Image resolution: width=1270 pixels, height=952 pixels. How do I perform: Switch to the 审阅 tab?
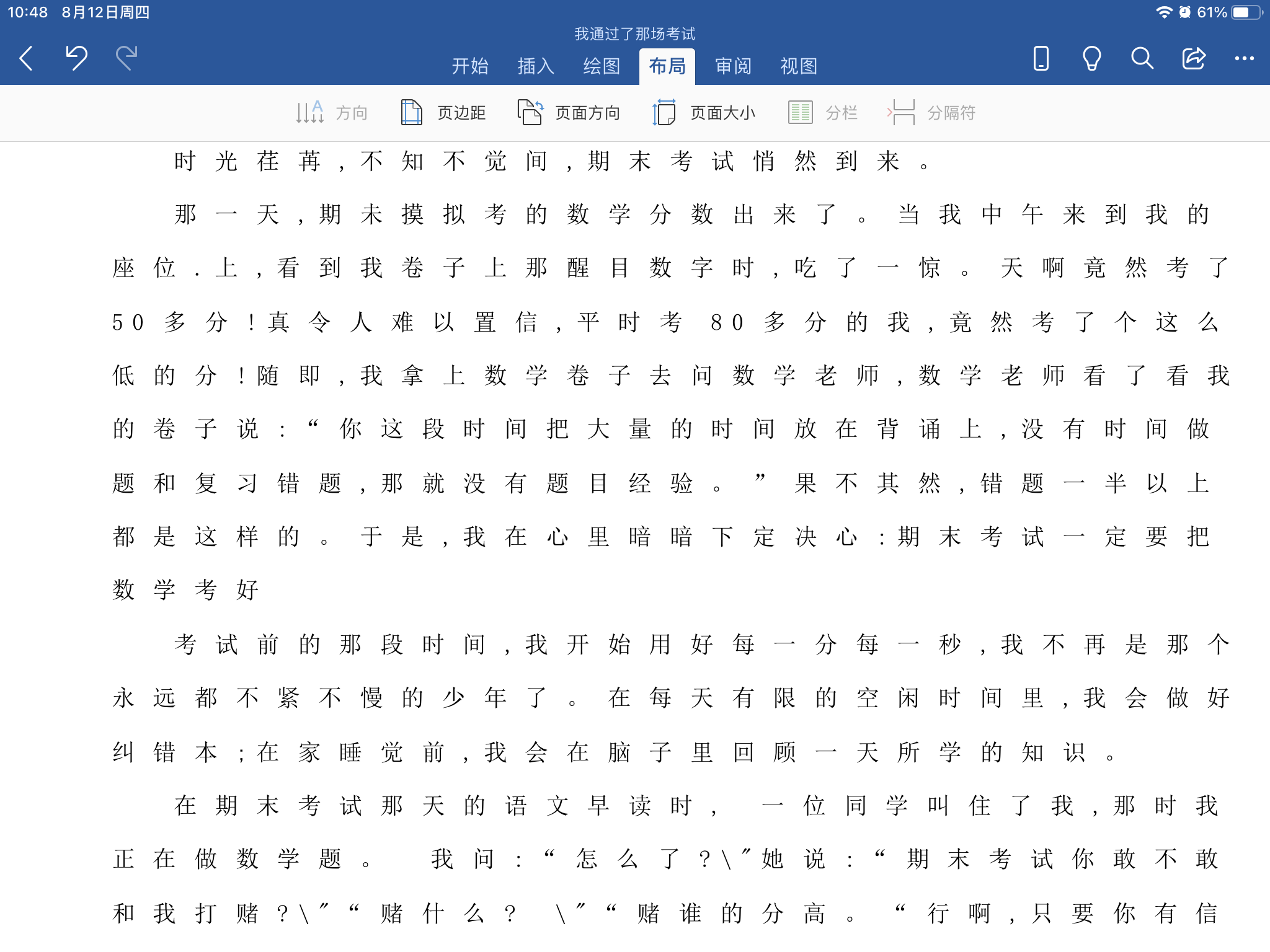(x=733, y=66)
